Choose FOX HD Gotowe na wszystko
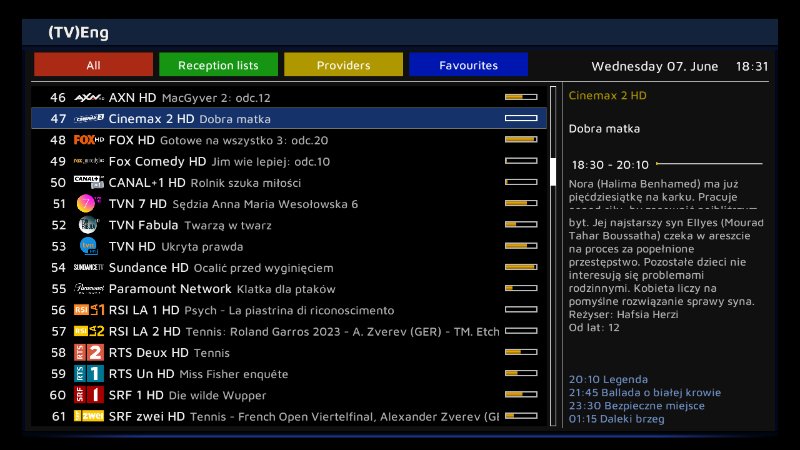800x450 pixels. point(289,140)
